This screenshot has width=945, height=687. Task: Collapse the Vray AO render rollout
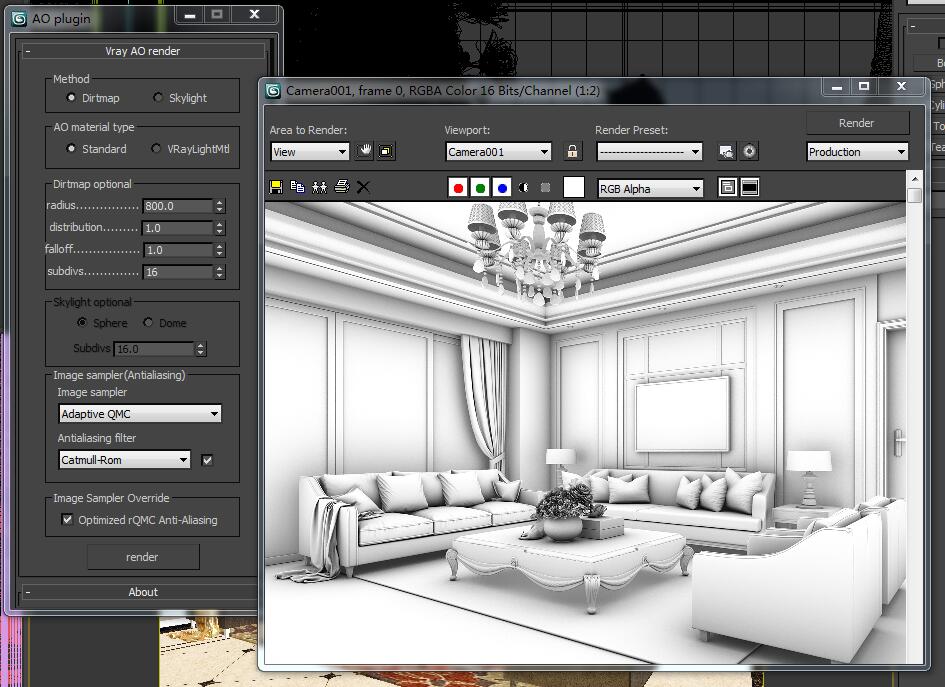(x=143, y=51)
